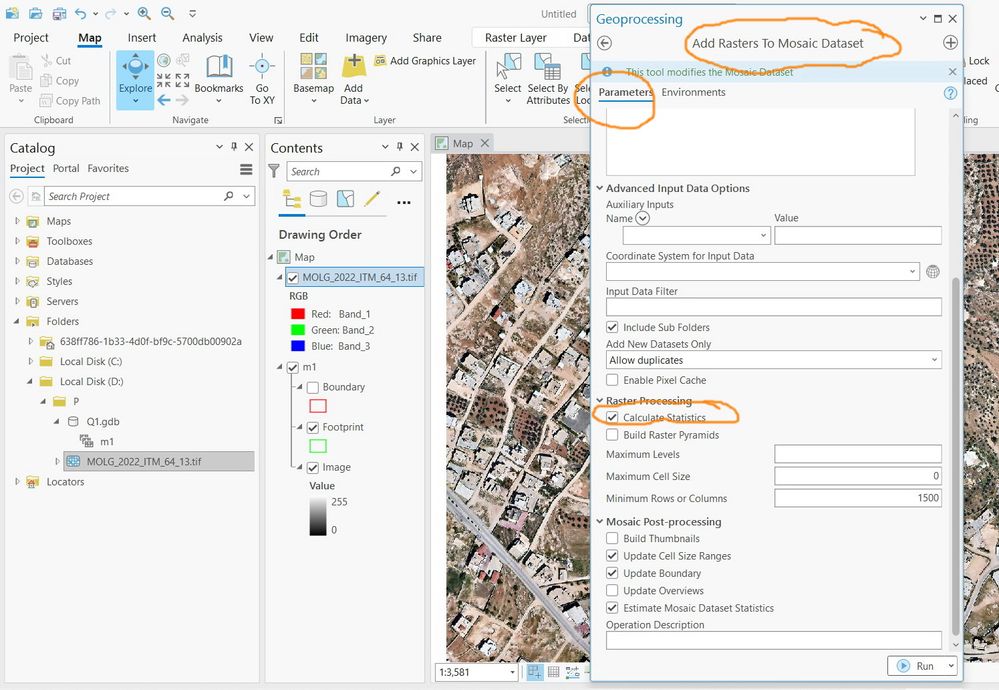Uncheck the Calculate Statistics checkbox
Screen dimensions: 999x690
(x=613, y=418)
